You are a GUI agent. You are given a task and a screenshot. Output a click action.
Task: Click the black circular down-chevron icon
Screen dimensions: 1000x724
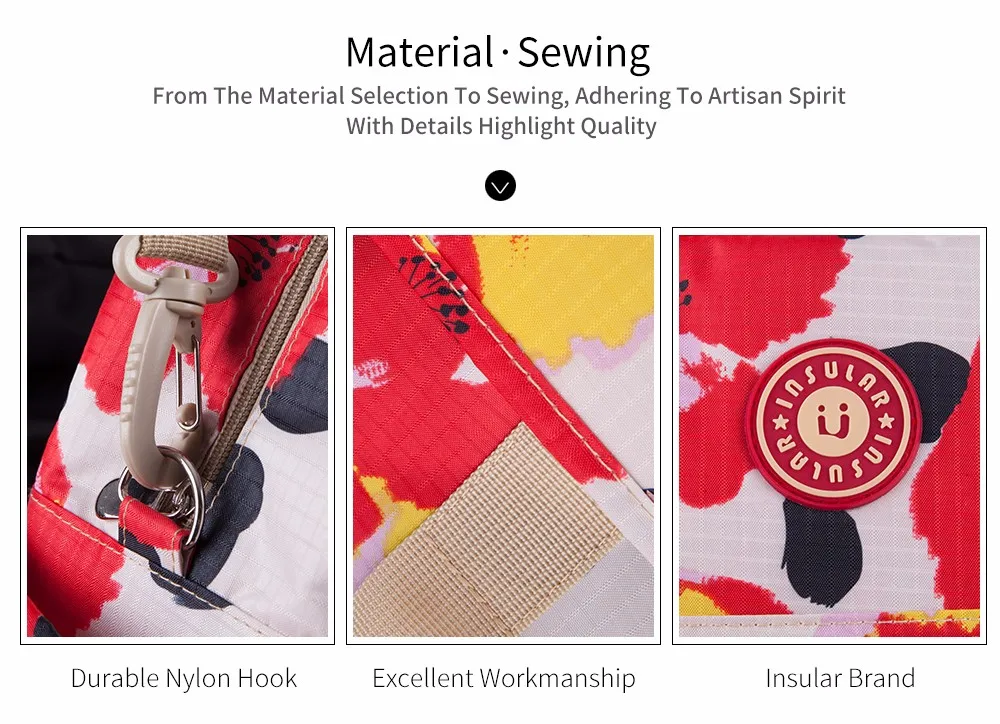(x=500, y=186)
